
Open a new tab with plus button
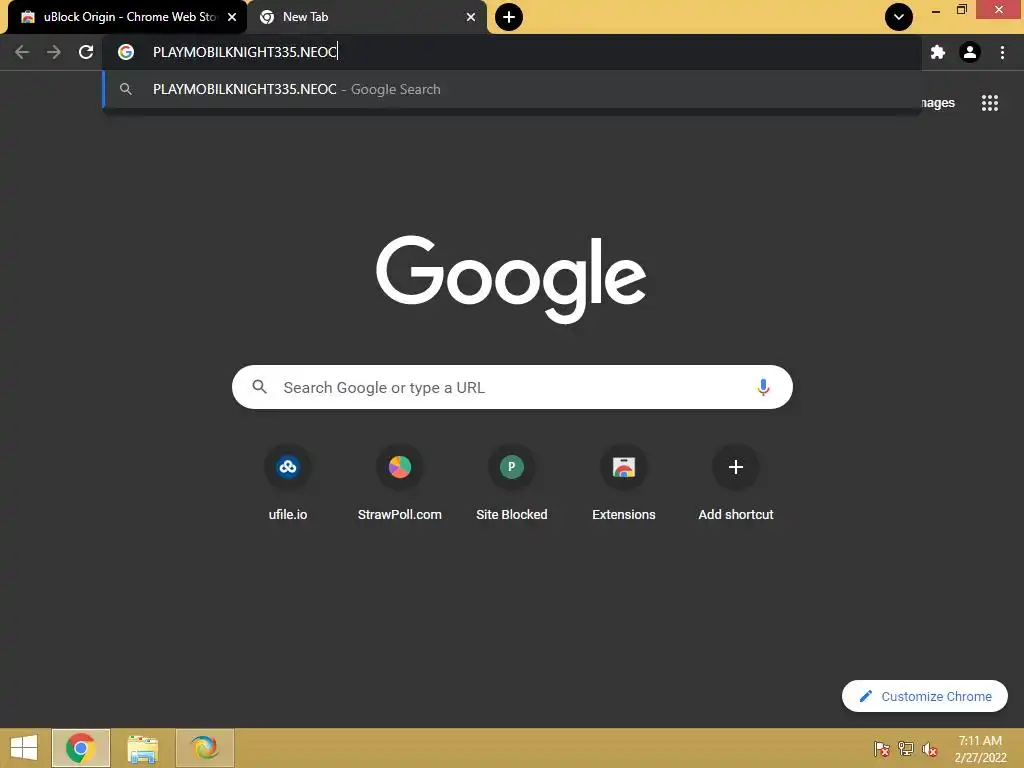click(x=509, y=17)
